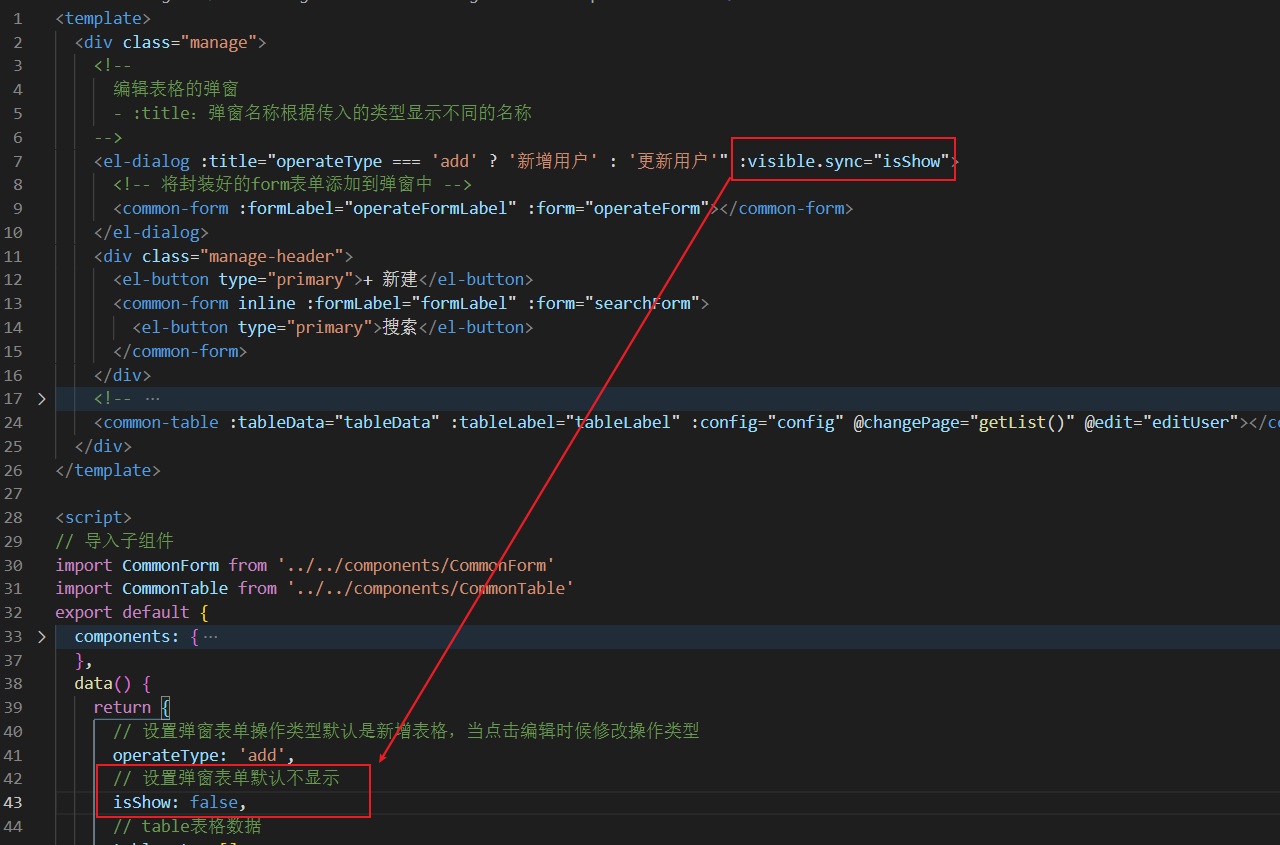Click the '// 设置弹窗表单默认不显示' comment
The height and width of the screenshot is (845, 1280).
(226, 778)
